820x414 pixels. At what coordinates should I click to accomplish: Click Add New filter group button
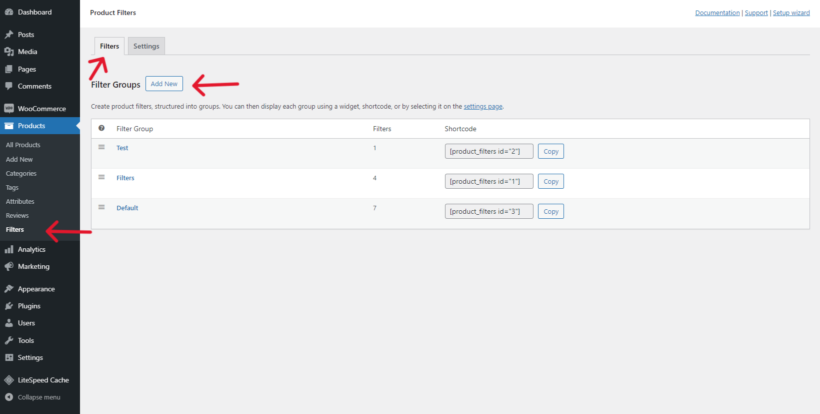(x=164, y=84)
